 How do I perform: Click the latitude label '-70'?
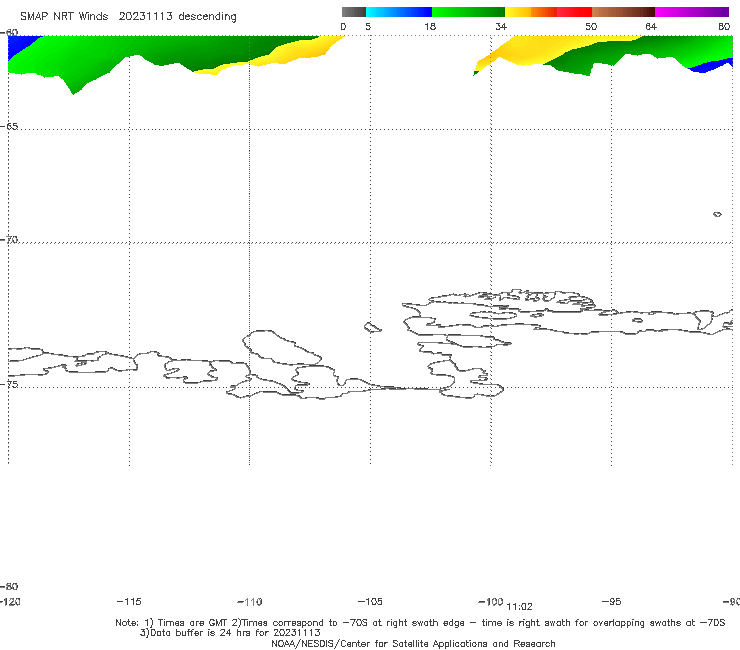9,240
